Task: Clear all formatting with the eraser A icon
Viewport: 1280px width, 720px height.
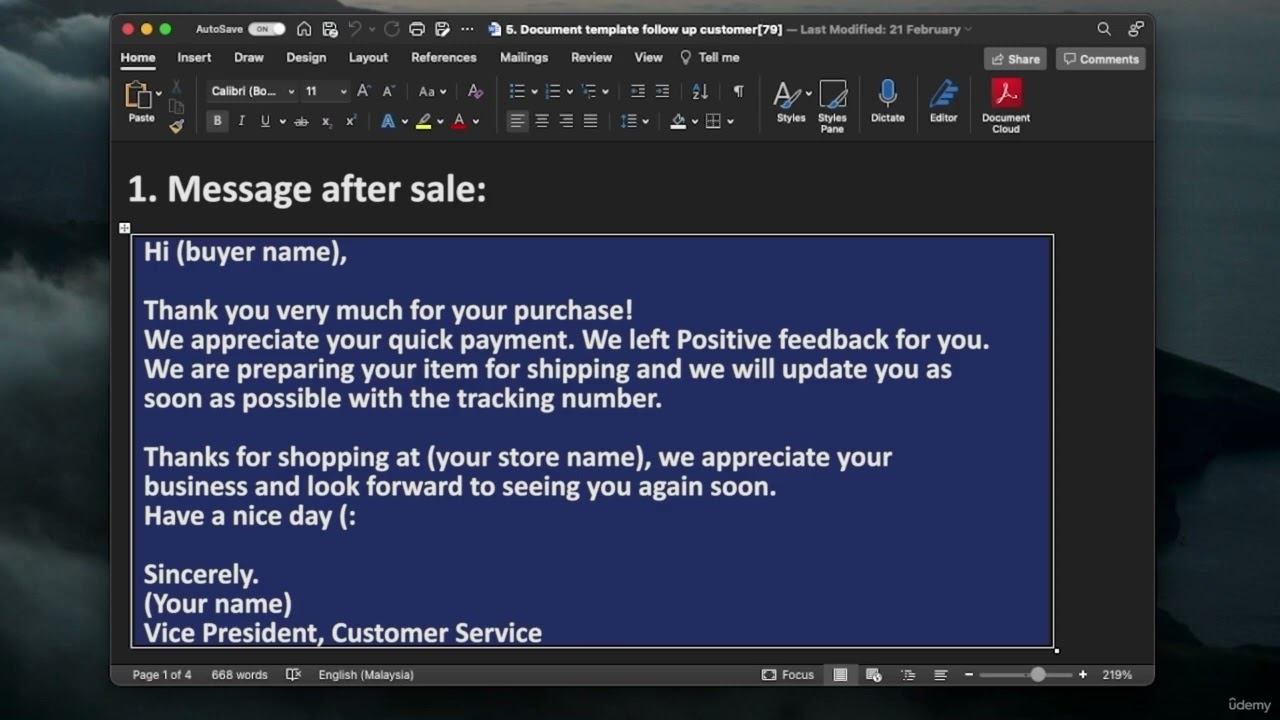Action: pyautogui.click(x=475, y=91)
